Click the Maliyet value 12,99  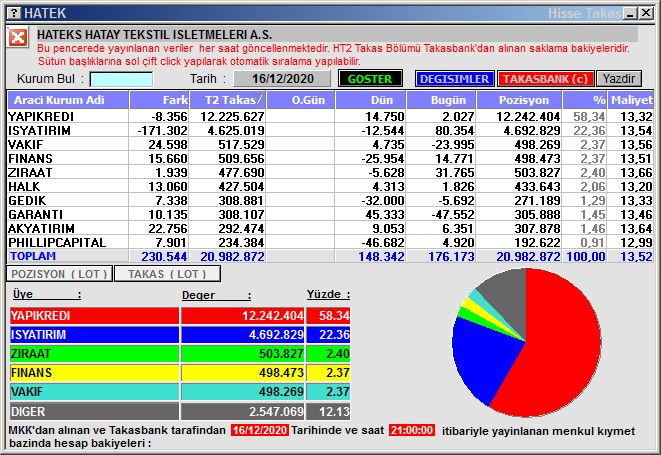636,242
